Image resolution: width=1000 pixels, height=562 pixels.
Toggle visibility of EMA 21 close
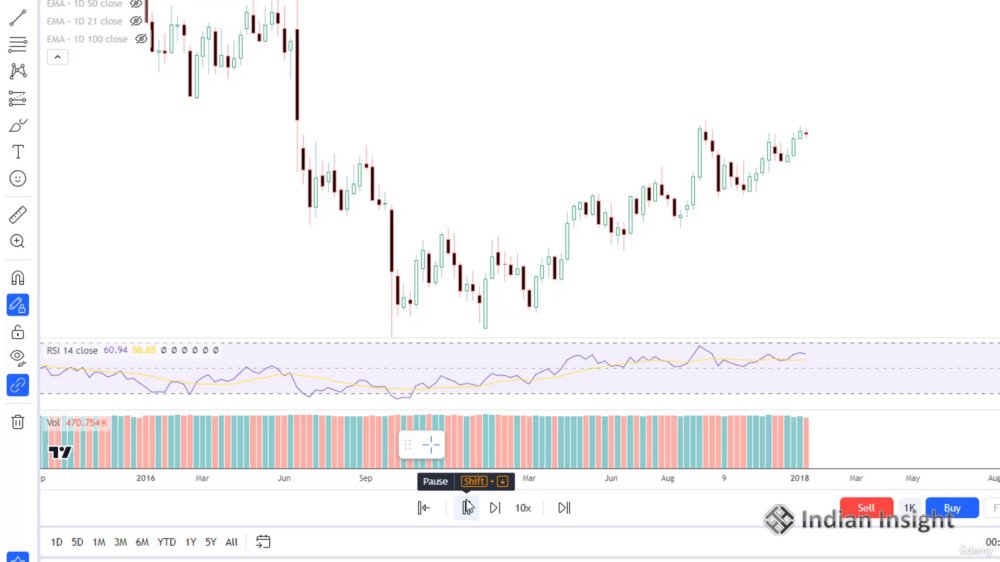(x=136, y=21)
